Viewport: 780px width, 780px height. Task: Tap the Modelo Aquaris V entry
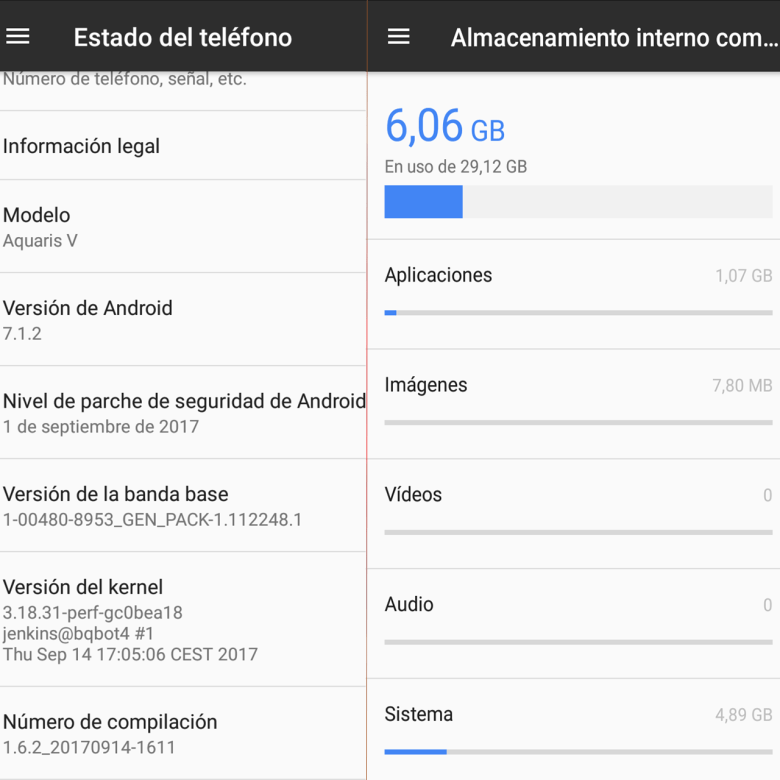[x=183, y=227]
